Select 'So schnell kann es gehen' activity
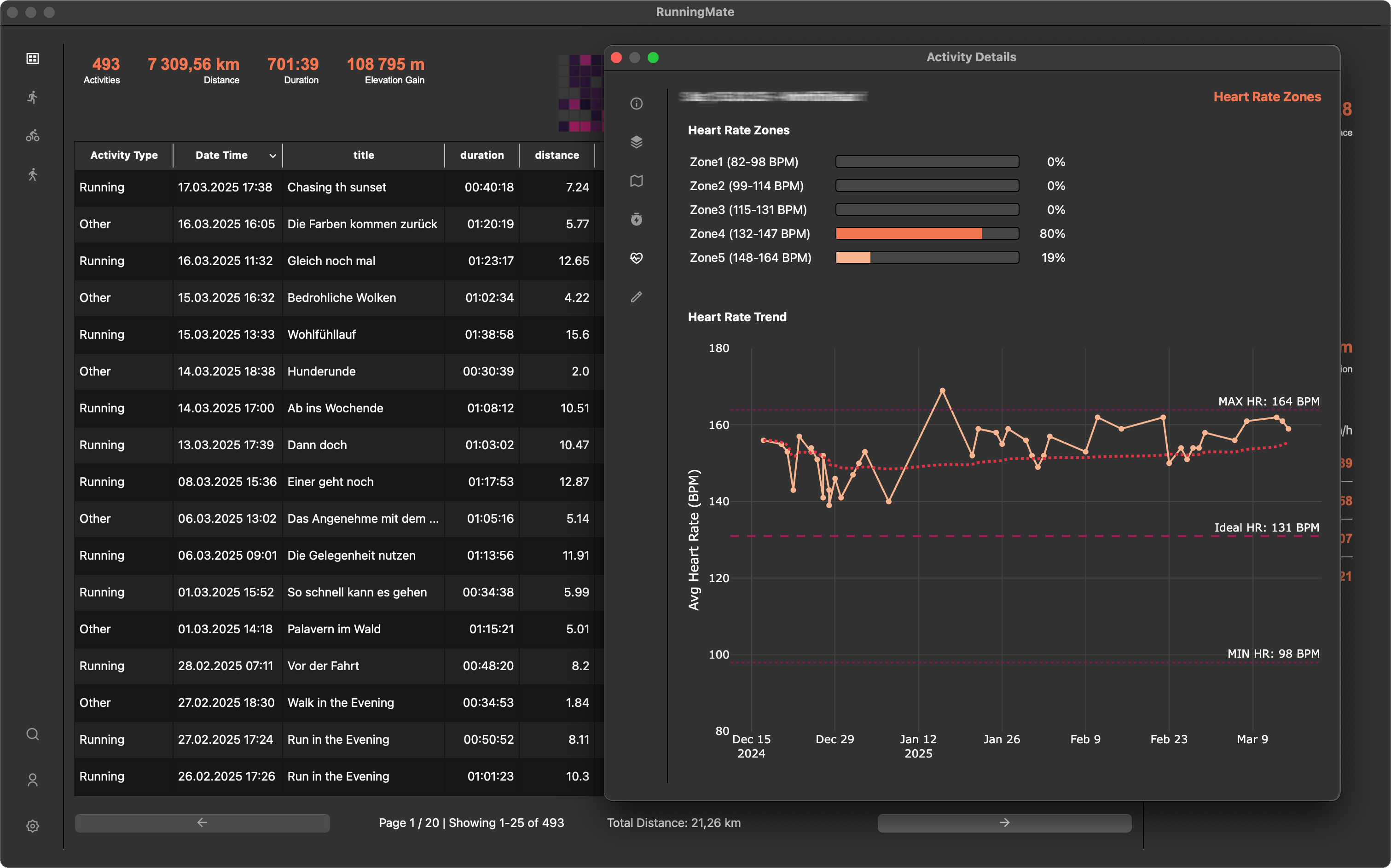Viewport: 1391px width, 868px height. click(339, 592)
